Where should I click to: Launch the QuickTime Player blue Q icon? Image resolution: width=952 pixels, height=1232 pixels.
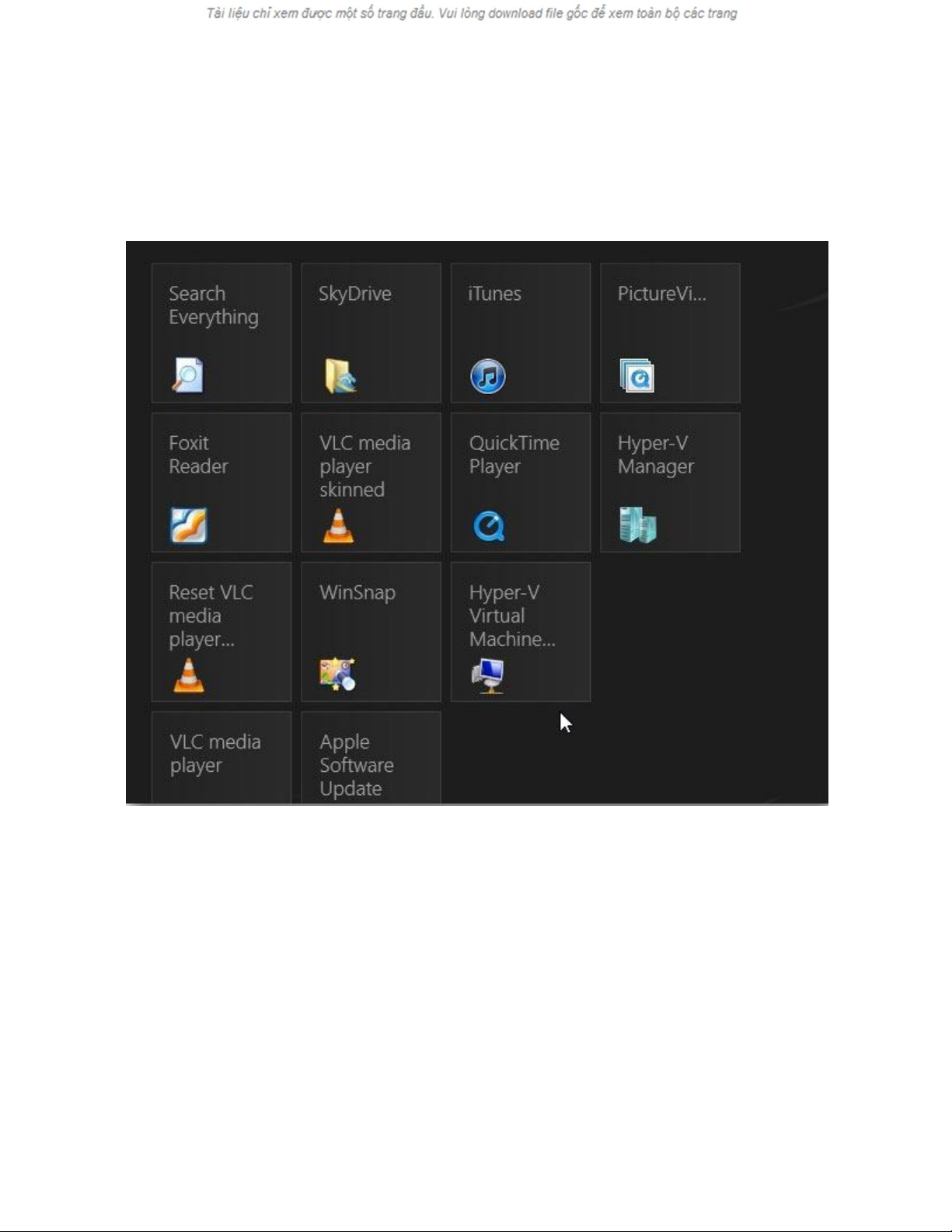[489, 526]
